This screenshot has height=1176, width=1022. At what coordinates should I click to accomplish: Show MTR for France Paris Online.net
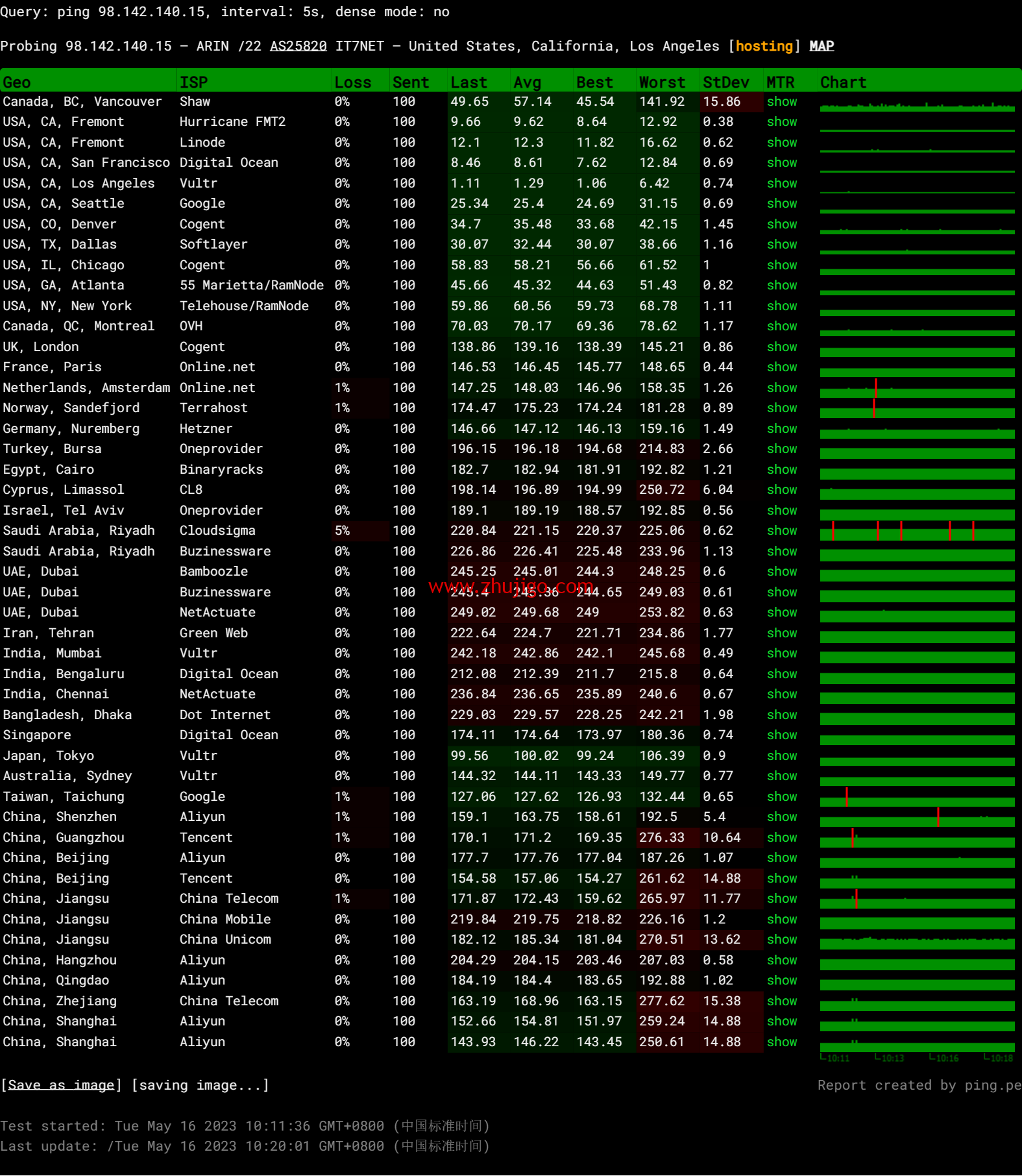782,367
